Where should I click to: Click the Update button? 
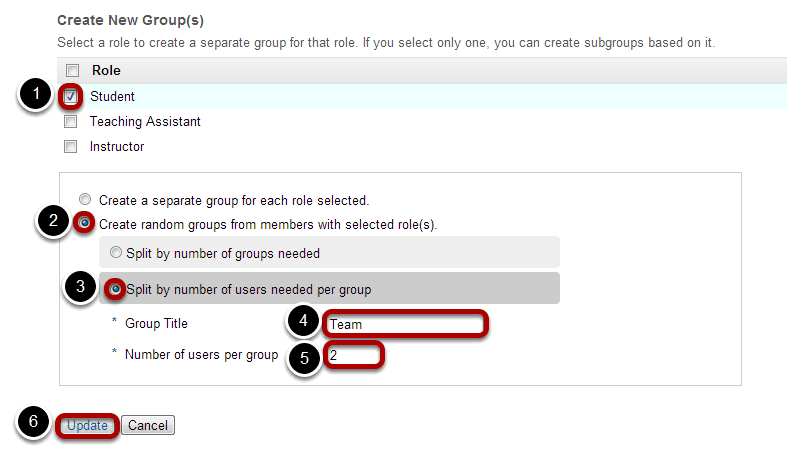pos(87,425)
